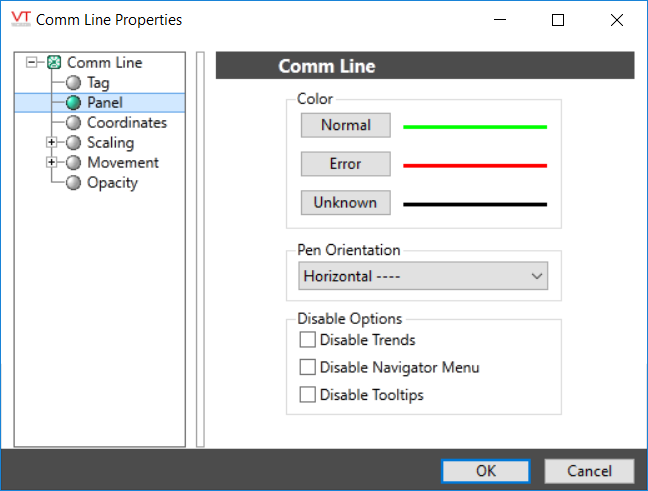
Task: Click the gray ball icon beside Tag
Action: coord(74,83)
